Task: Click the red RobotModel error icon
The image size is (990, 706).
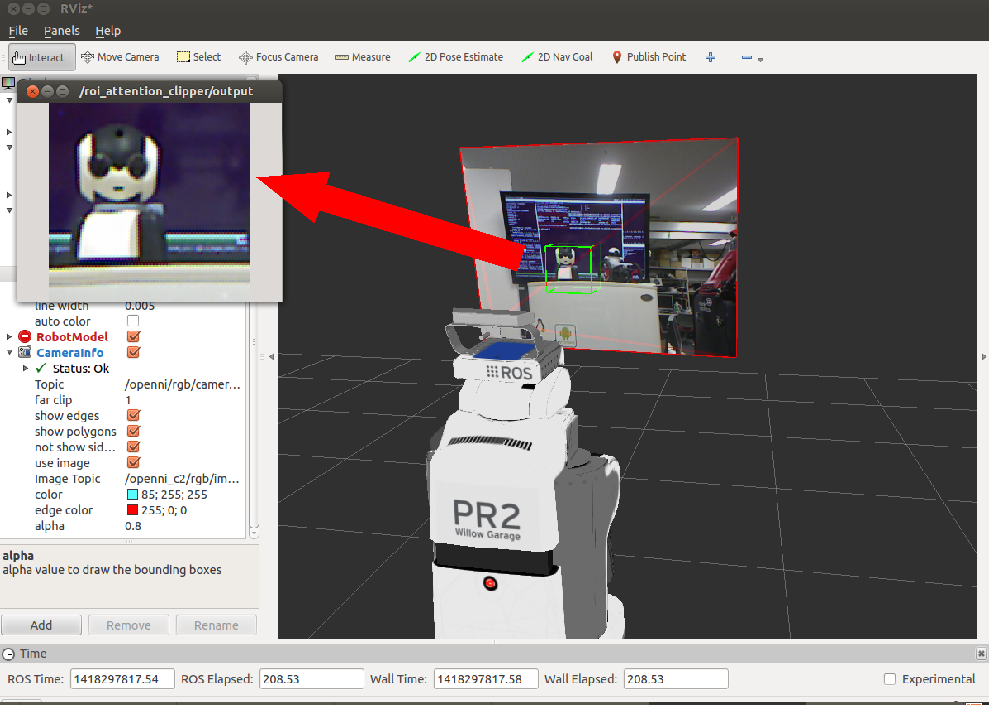Action: click(25, 337)
